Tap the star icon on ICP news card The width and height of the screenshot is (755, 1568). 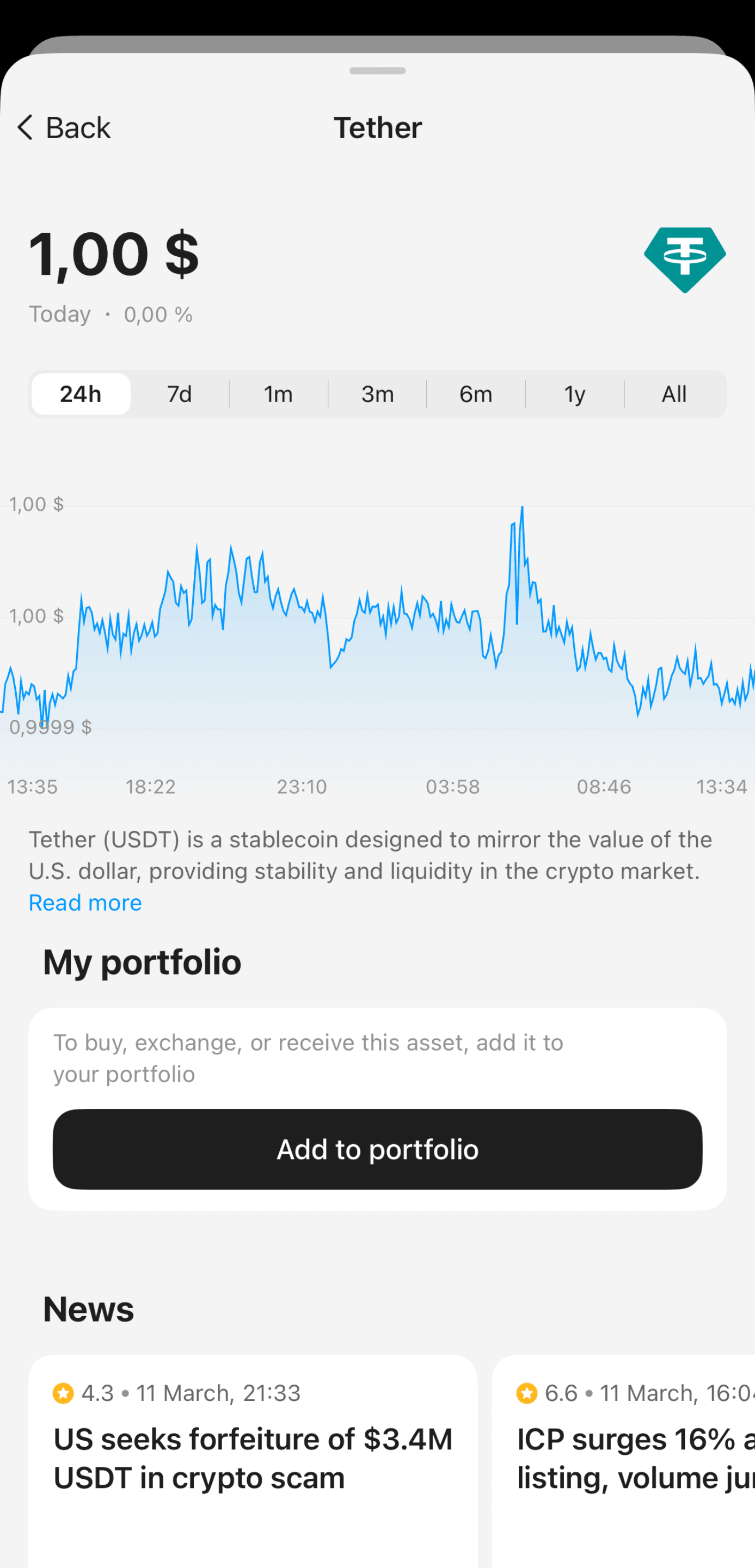[x=527, y=1393]
